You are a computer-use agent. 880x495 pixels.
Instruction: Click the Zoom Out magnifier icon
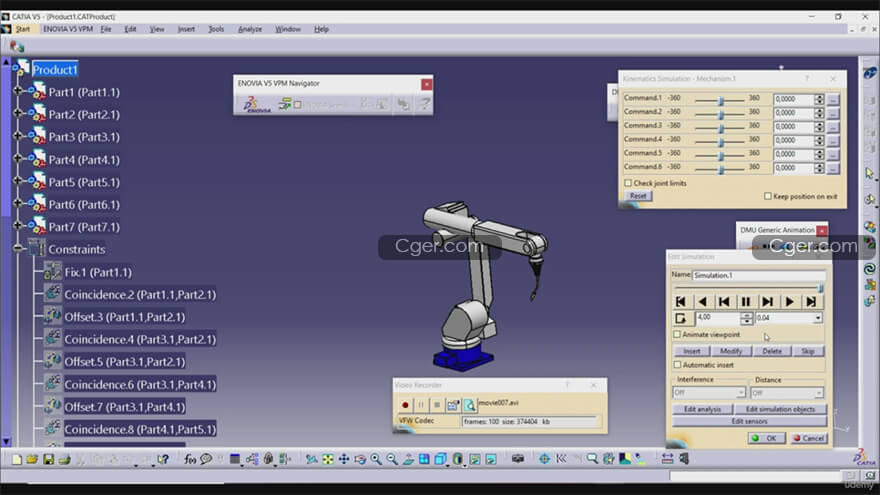(x=392, y=459)
